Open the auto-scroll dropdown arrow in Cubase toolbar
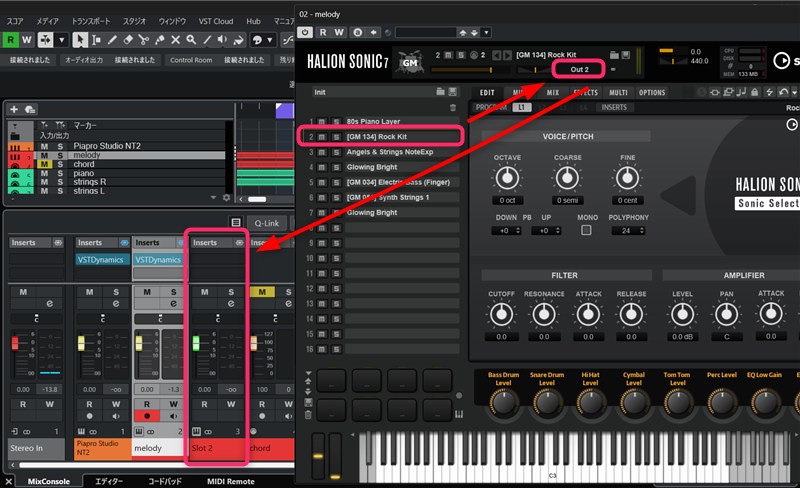 pyautogui.click(x=62, y=39)
